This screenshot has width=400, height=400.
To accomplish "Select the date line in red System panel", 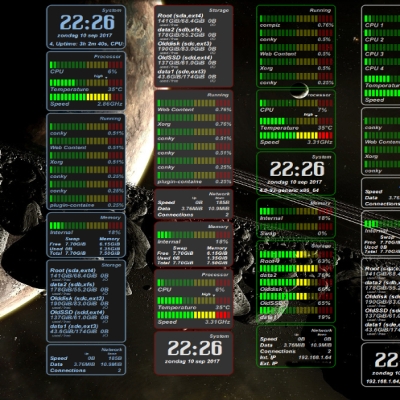I will coord(192,361).
